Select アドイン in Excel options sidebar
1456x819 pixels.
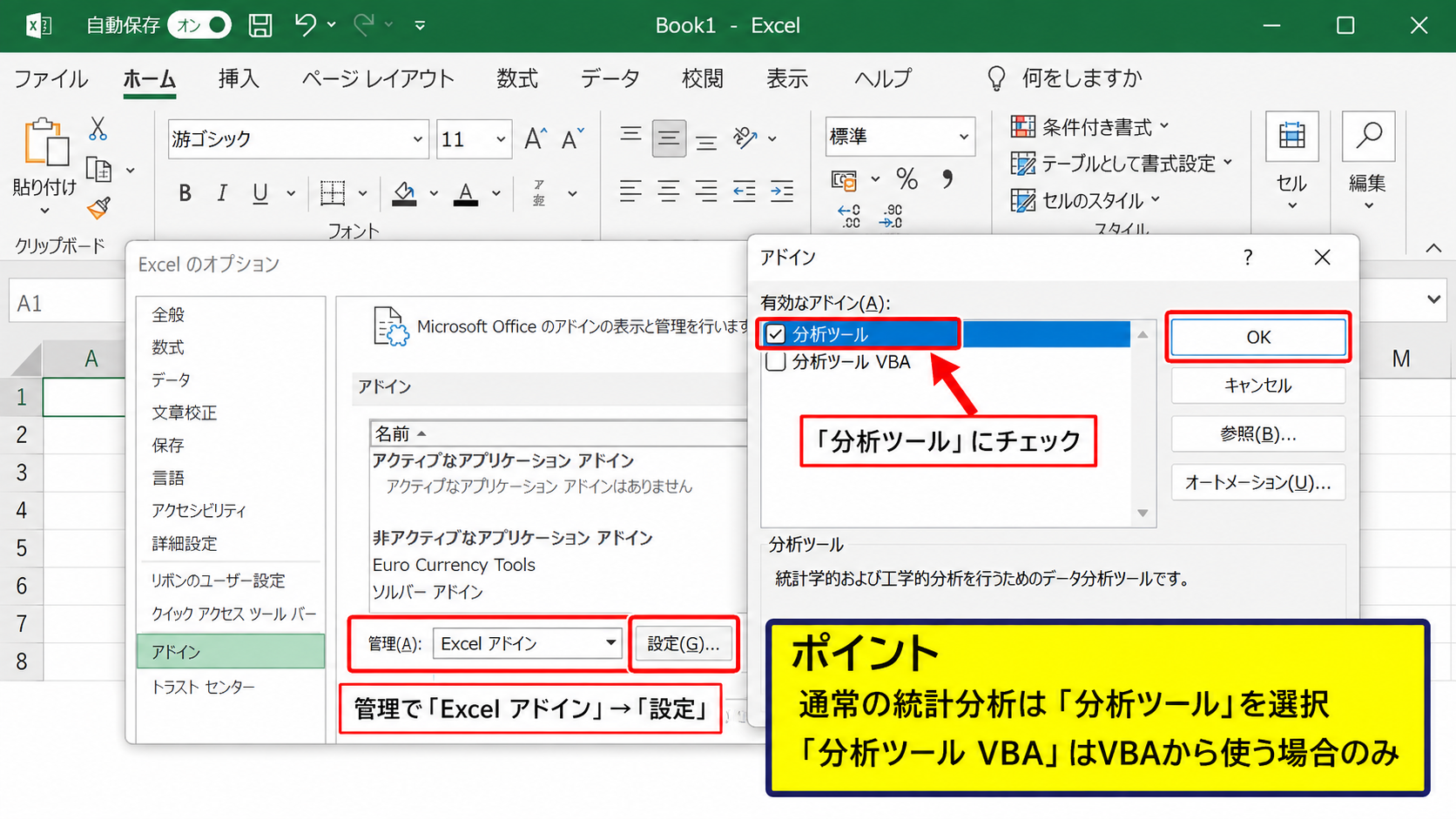click(231, 652)
